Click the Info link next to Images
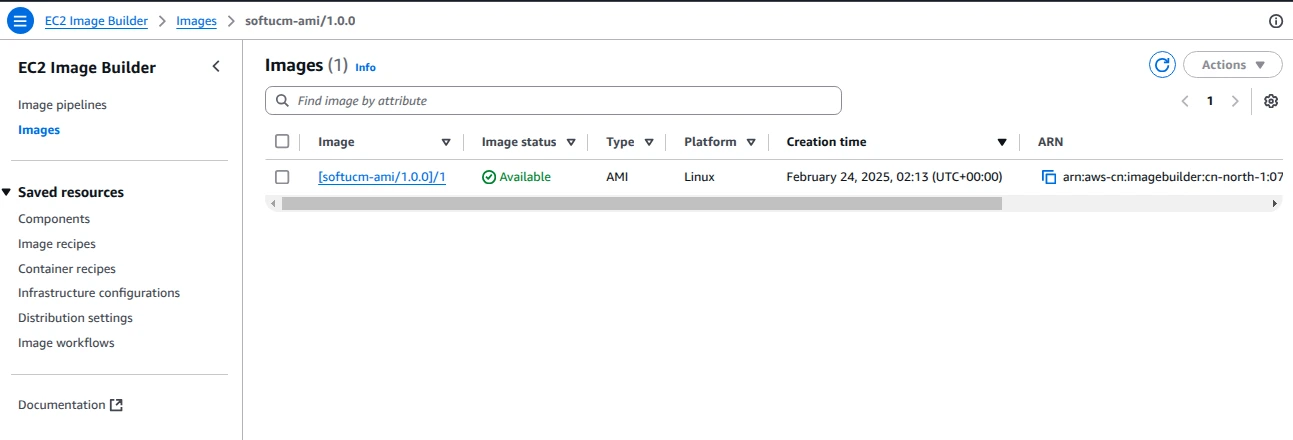The image size is (1293, 440). point(366,67)
